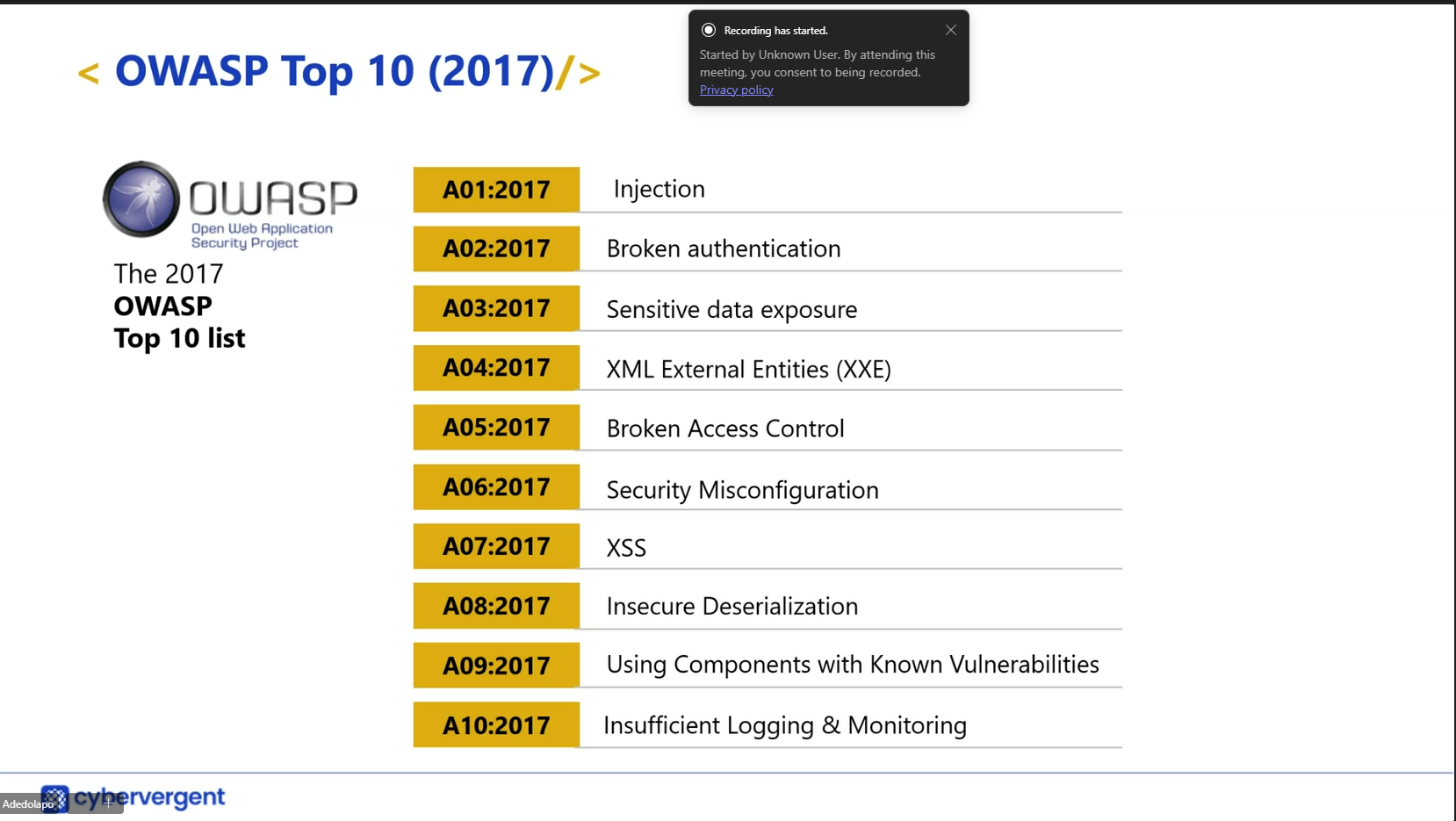Click the Injection list entry text

pyautogui.click(x=659, y=189)
